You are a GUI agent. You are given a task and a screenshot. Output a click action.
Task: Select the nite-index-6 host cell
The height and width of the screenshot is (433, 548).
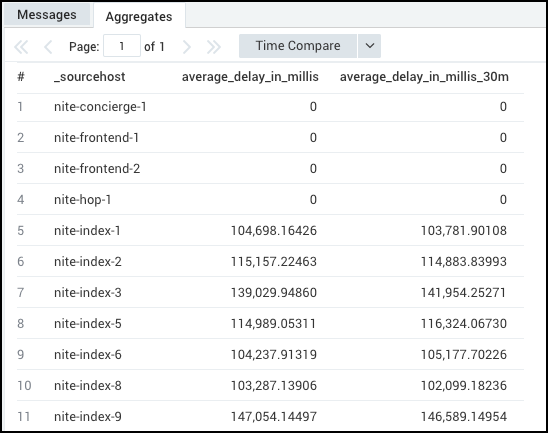pyautogui.click(x=88, y=355)
